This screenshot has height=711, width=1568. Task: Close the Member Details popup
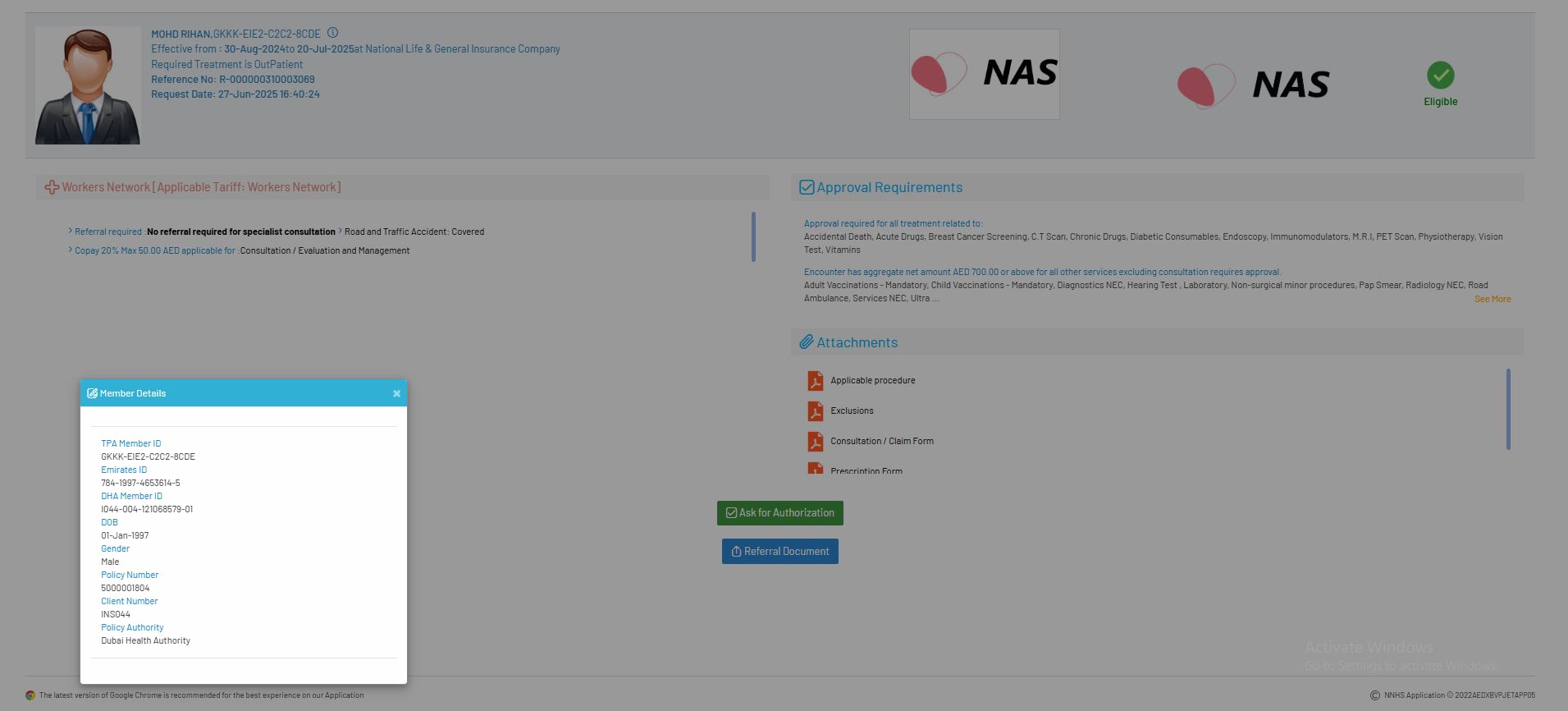pos(396,393)
